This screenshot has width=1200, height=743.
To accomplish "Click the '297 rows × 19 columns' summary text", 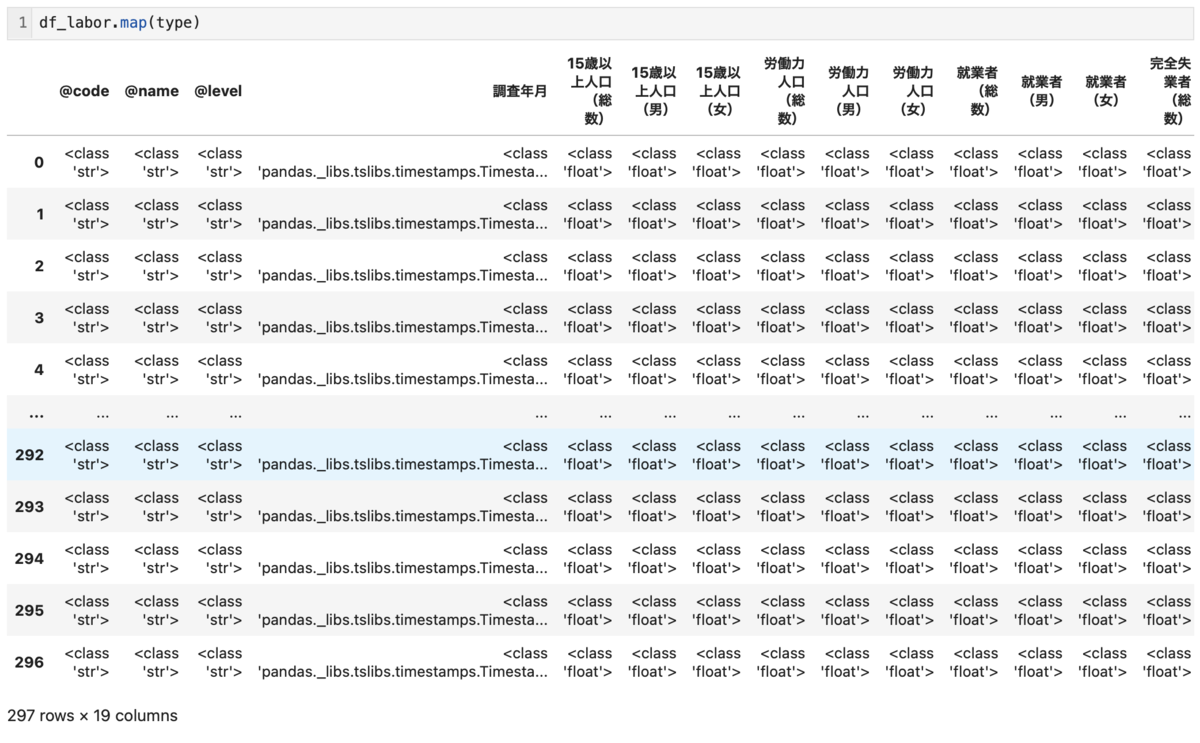I will pyautogui.click(x=92, y=716).
